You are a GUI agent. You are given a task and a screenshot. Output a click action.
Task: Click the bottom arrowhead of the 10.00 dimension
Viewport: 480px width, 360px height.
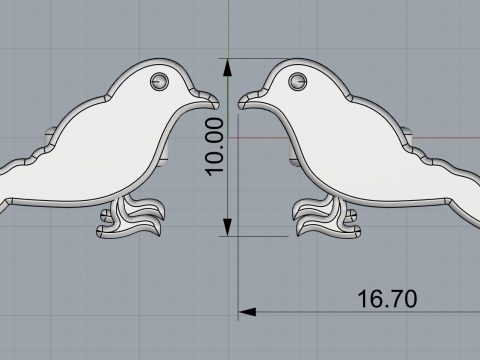[228, 227]
